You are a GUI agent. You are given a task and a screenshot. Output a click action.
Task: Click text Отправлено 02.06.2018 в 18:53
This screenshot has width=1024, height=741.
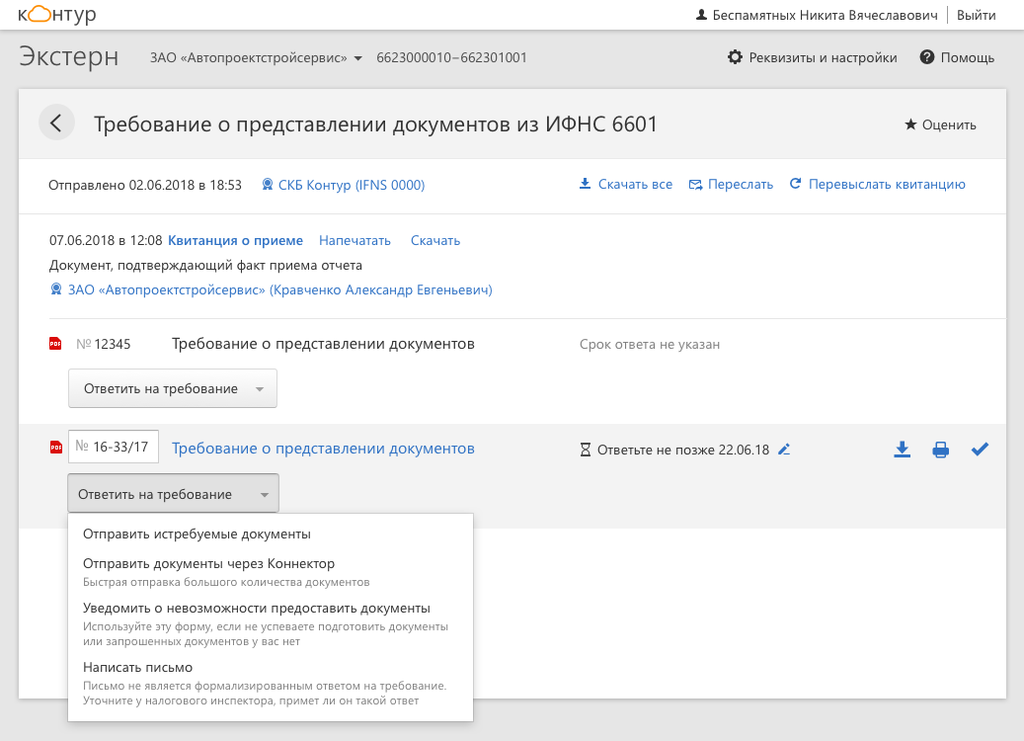click(x=145, y=185)
